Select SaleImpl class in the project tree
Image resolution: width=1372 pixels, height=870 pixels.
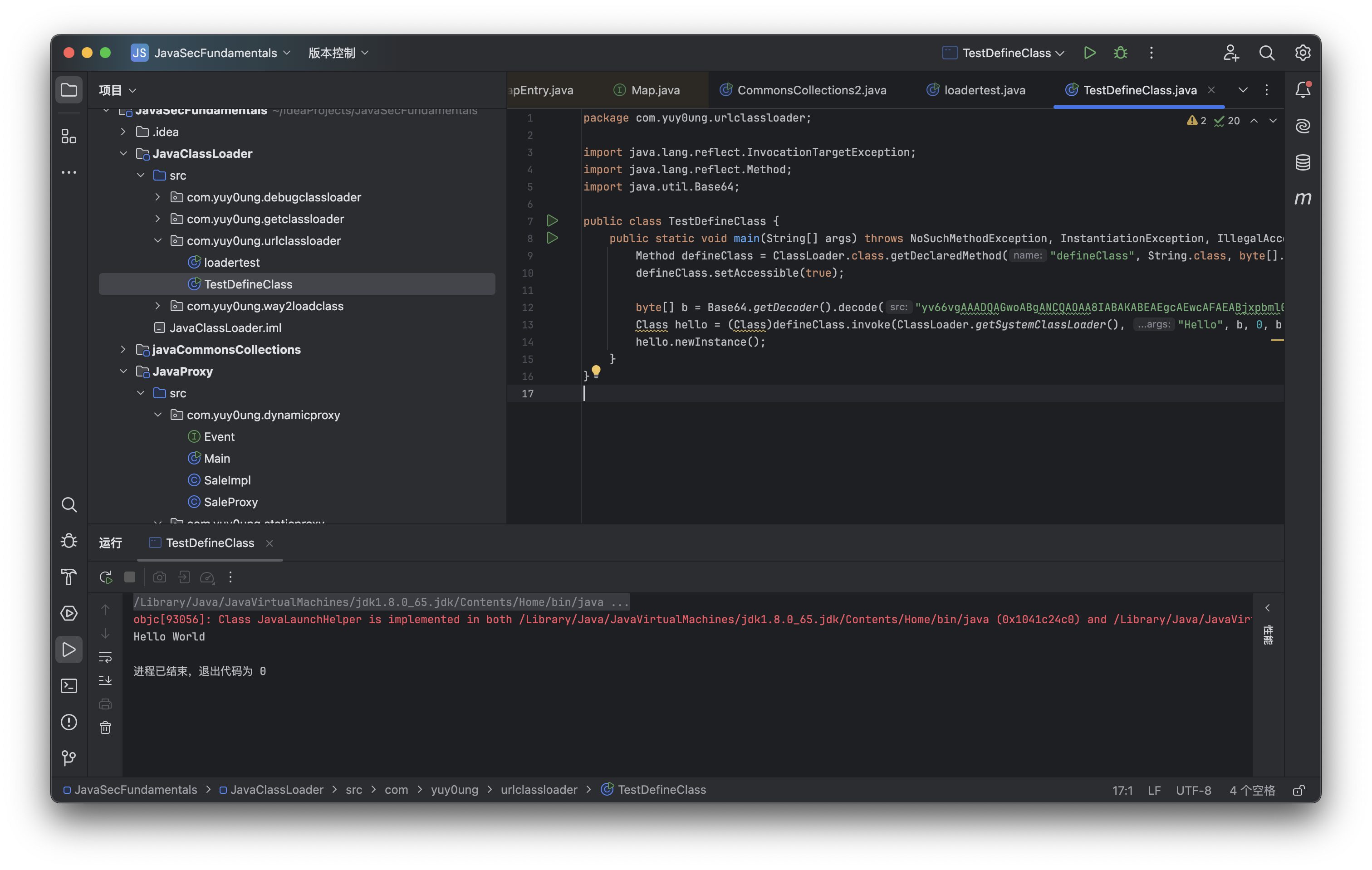pyautogui.click(x=227, y=480)
